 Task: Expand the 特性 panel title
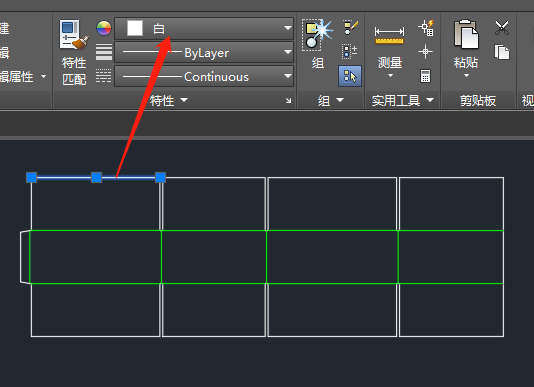169,100
